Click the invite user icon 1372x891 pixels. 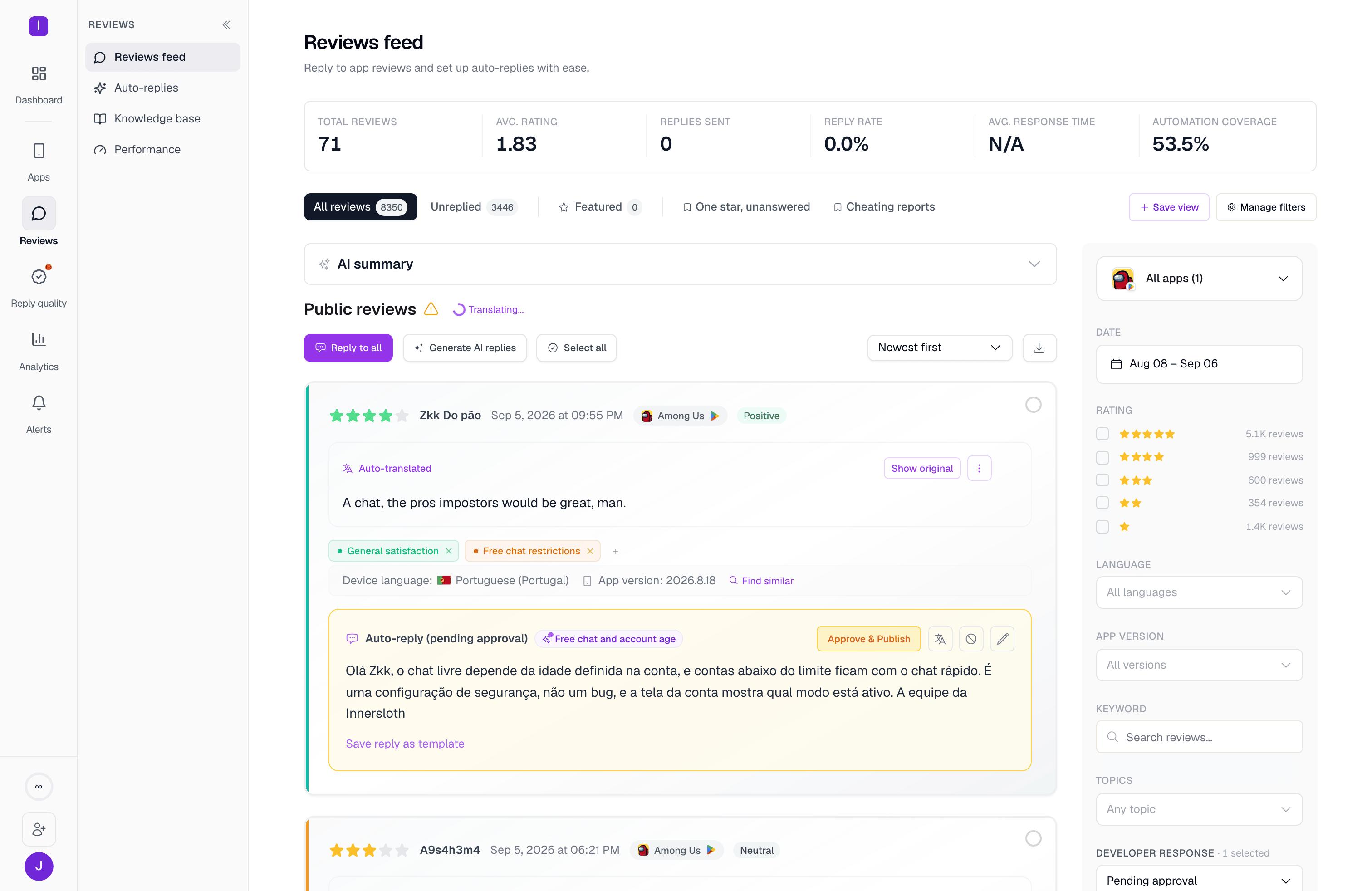click(39, 829)
